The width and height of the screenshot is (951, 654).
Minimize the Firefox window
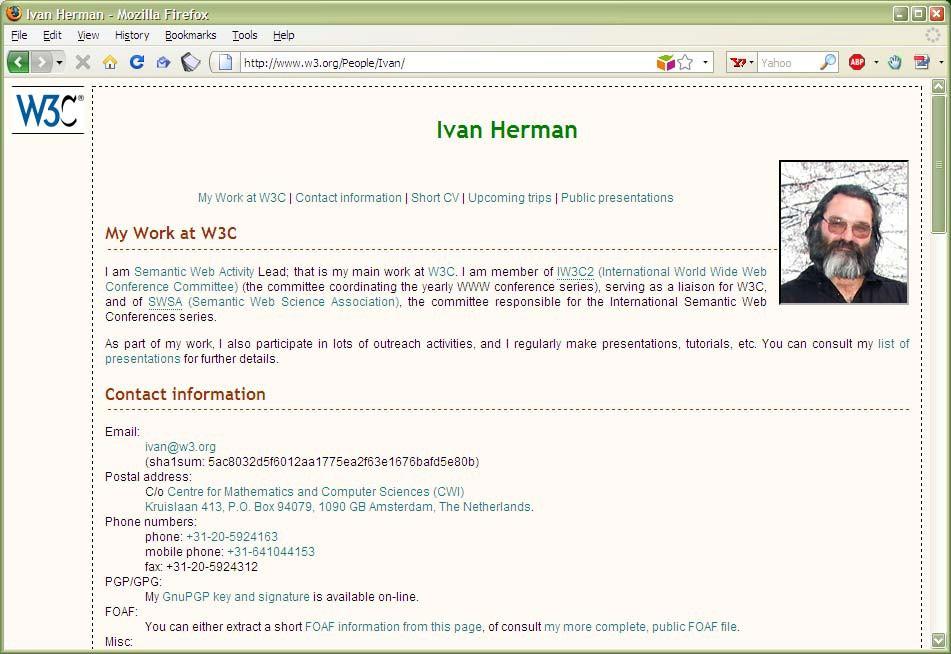click(x=901, y=13)
